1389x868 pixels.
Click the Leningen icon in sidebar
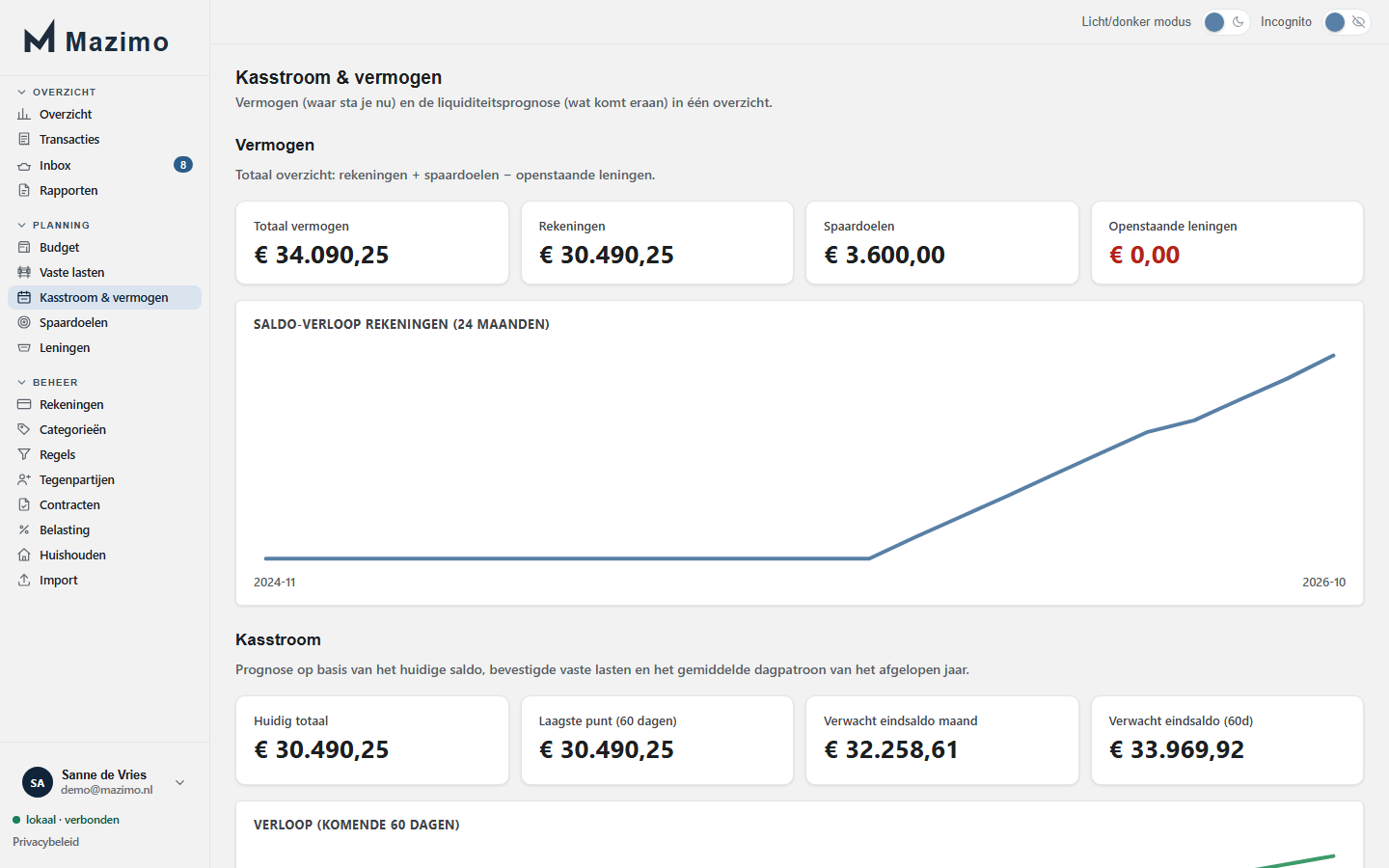coord(24,347)
